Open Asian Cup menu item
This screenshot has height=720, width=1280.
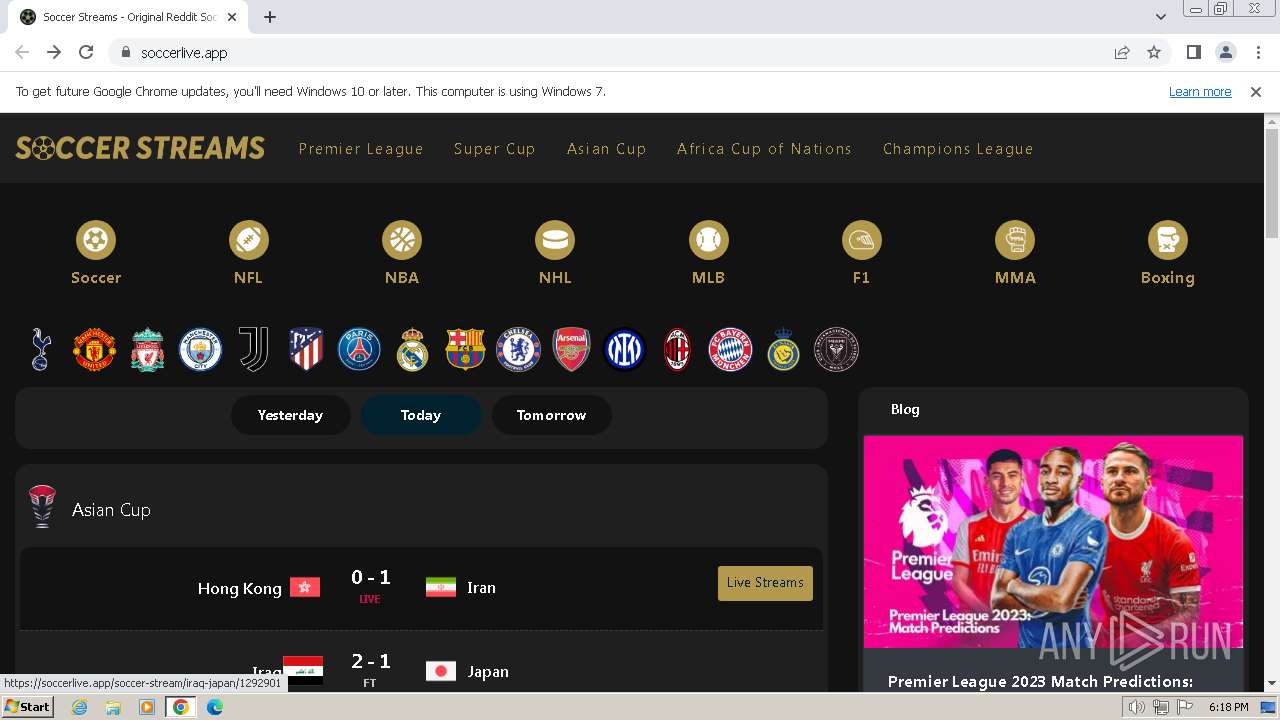click(x=606, y=149)
